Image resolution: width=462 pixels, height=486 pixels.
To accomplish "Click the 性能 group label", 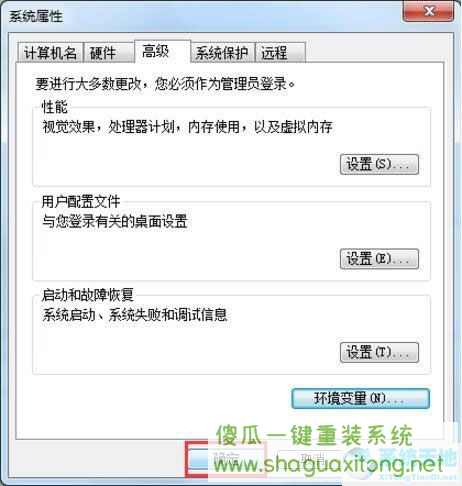I will [54, 107].
